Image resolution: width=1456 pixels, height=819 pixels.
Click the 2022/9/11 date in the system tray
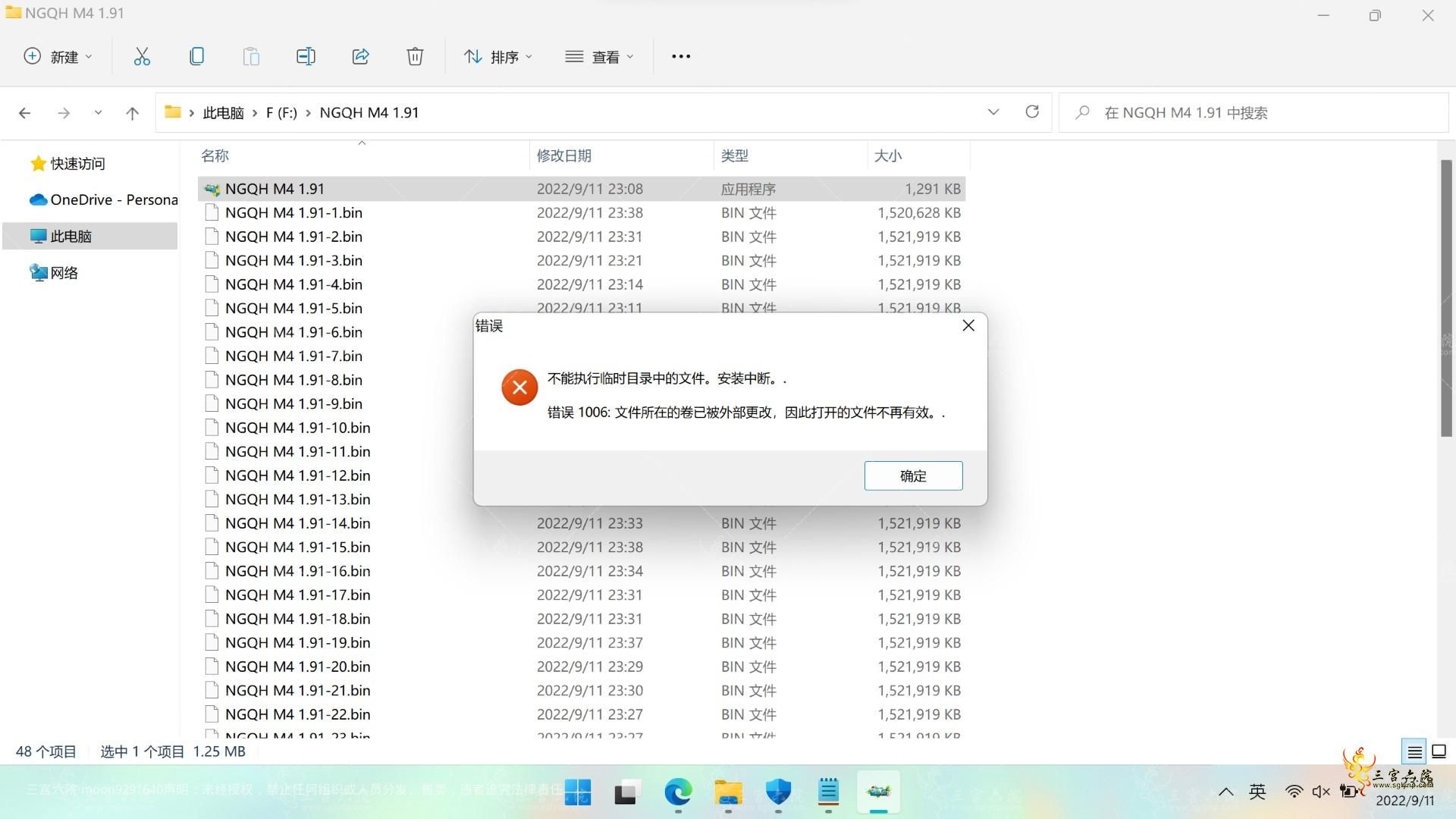coord(1405,801)
